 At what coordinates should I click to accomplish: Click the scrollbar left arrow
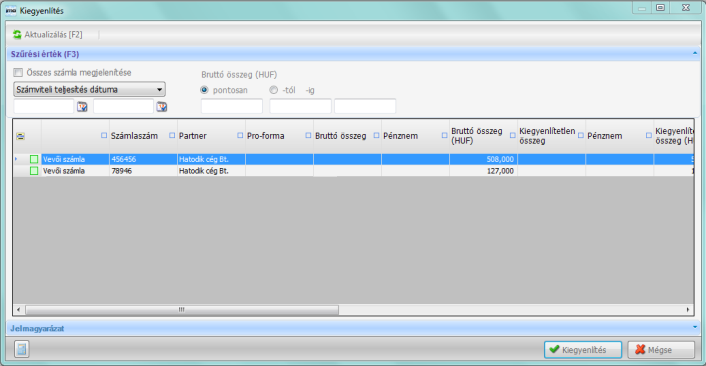[18, 310]
